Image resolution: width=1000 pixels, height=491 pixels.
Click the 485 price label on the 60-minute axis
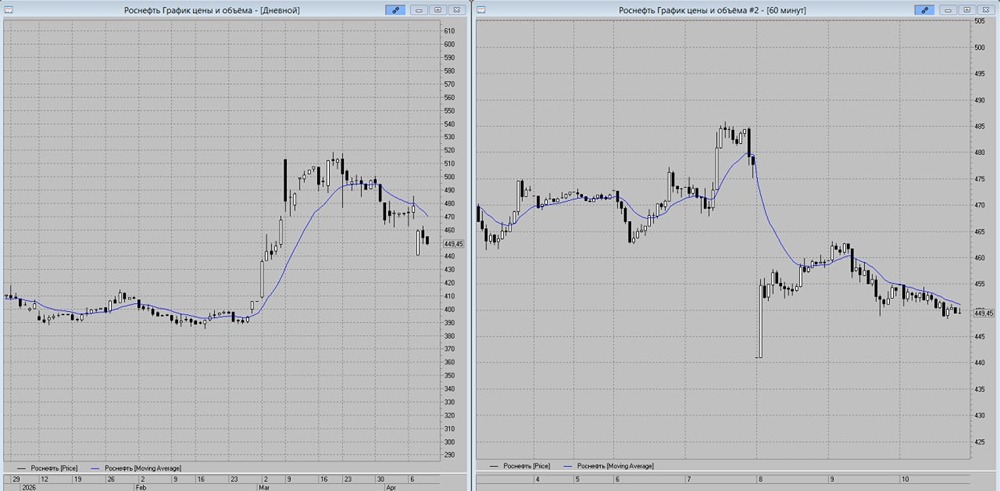(978, 126)
